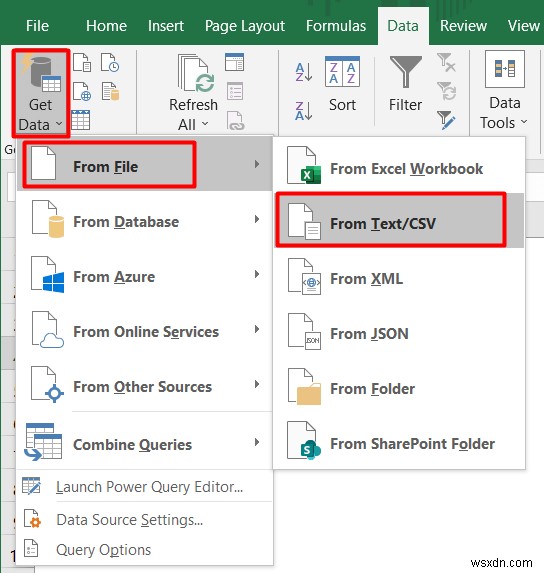Viewport: 544px width, 573px height.
Task: Choose From JSON
Action: click(399, 332)
